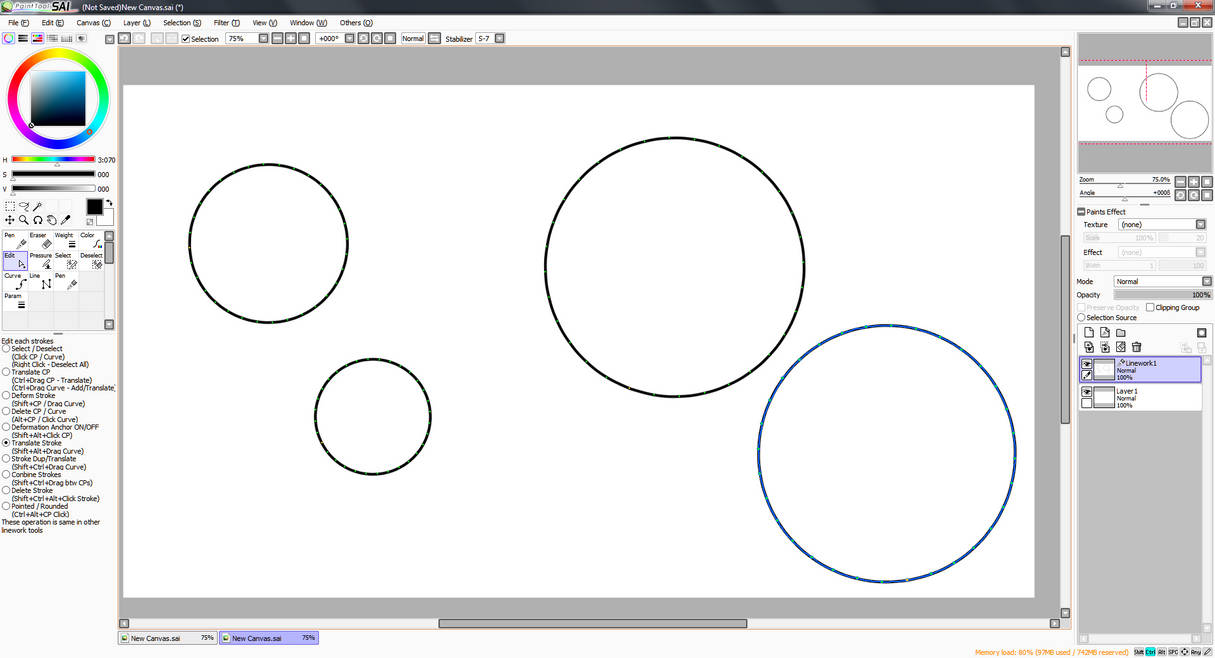The height and width of the screenshot is (658, 1215).
Task: Open the rotation angle +000° dropdown
Action: point(349,39)
